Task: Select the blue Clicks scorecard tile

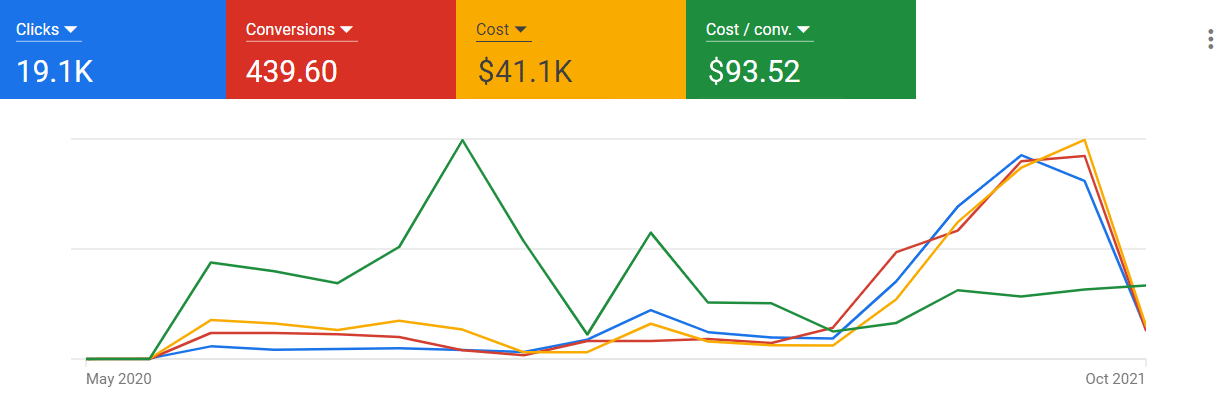Action: tap(113, 49)
